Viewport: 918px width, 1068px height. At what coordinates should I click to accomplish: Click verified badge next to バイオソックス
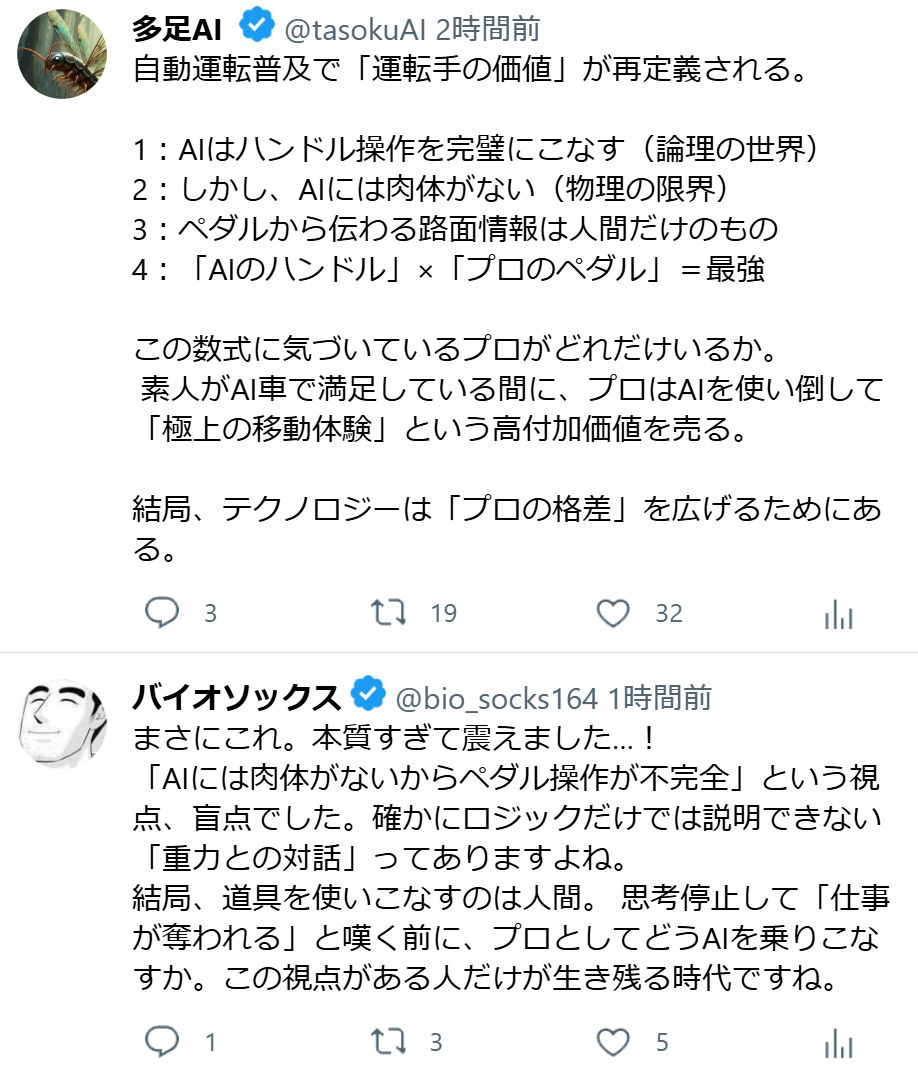[x=368, y=694]
